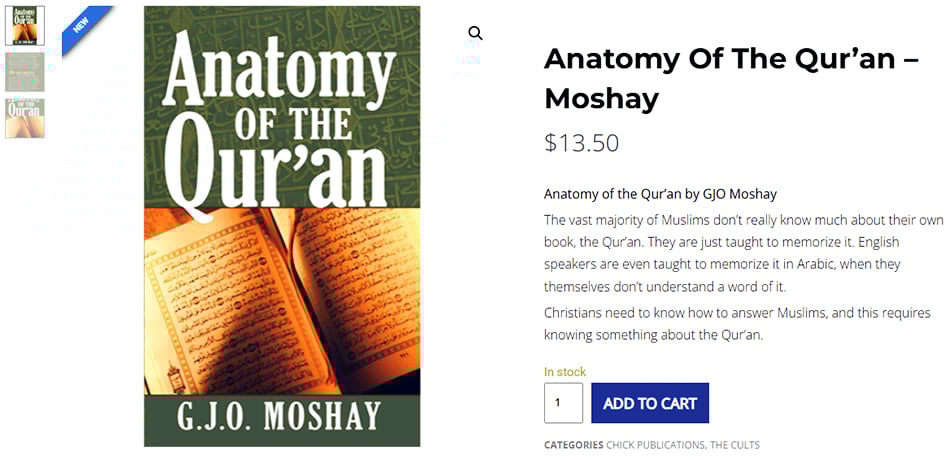Screen dimensions: 950x460
Task: Click the magnifier zoom icon on the image
Action: [475, 33]
